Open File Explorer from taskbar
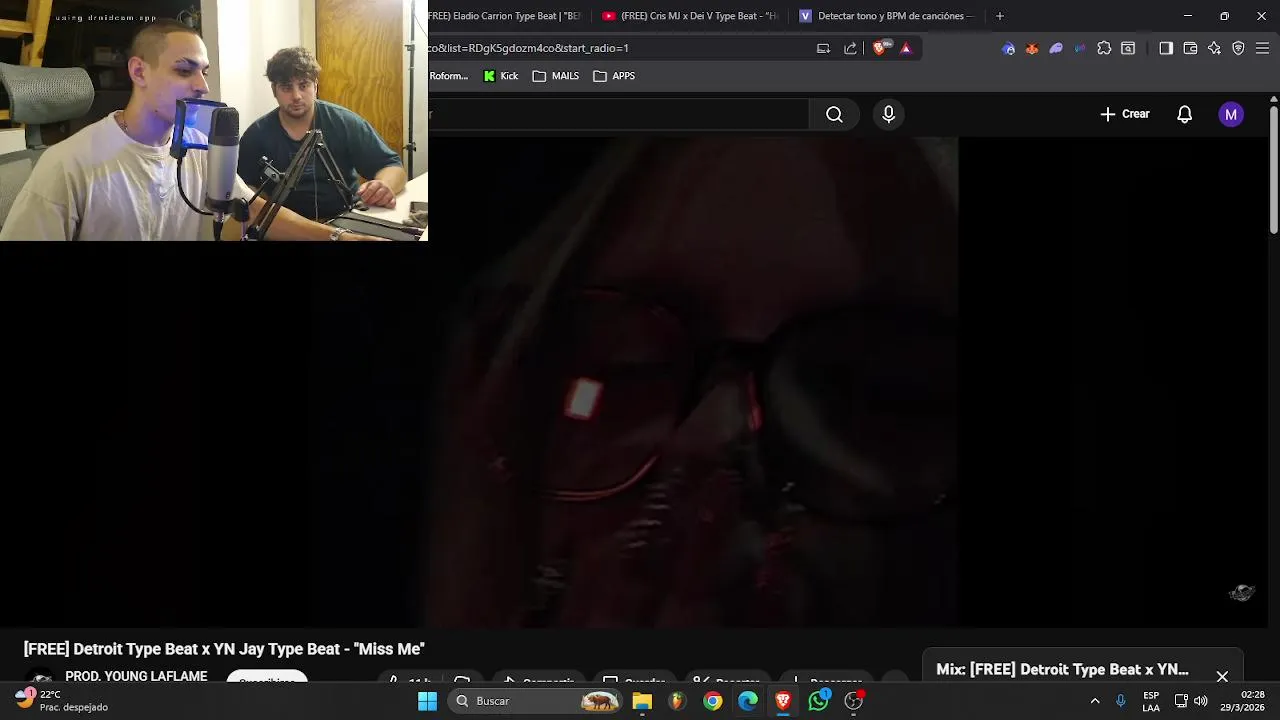The width and height of the screenshot is (1280, 720). point(642,701)
